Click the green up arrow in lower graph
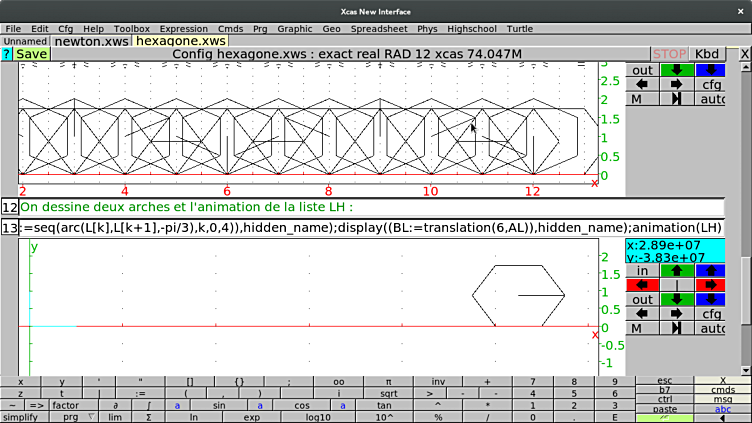The height and width of the screenshot is (423, 752). point(676,271)
